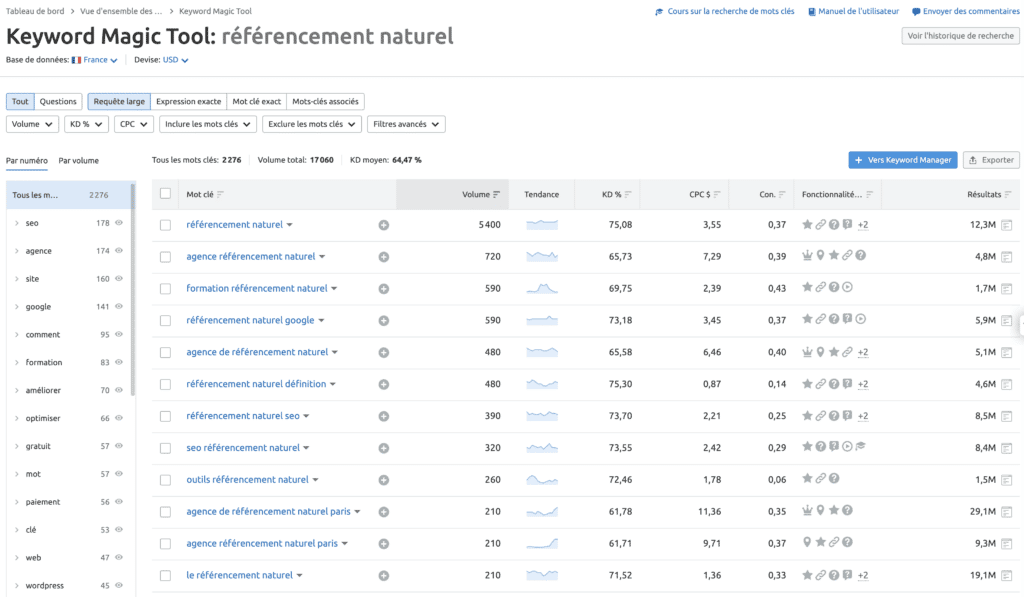Click 'Voir l'historique de recherche' button
This screenshot has height=597, width=1024.
click(x=961, y=36)
